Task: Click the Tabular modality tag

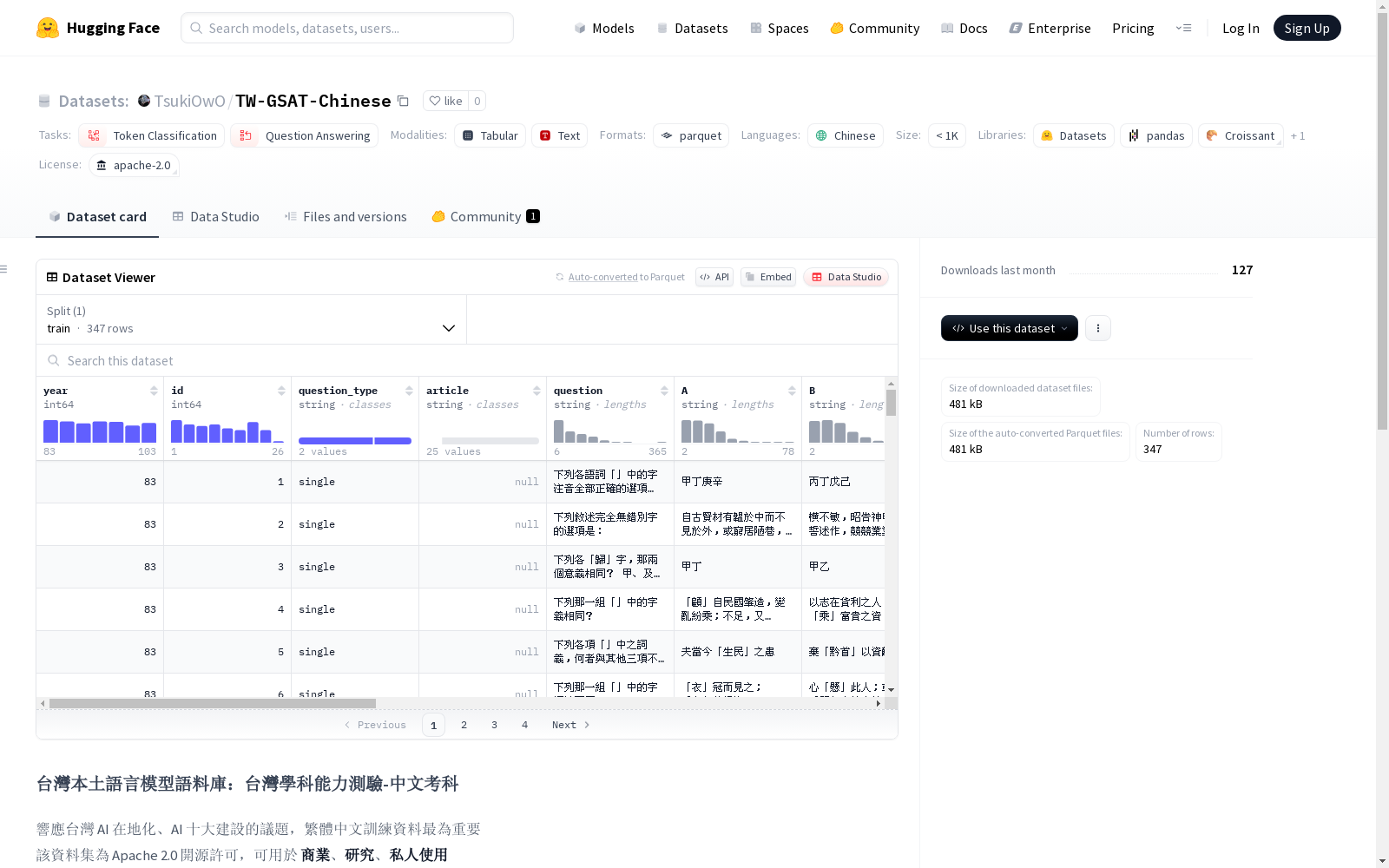Action: [x=490, y=135]
